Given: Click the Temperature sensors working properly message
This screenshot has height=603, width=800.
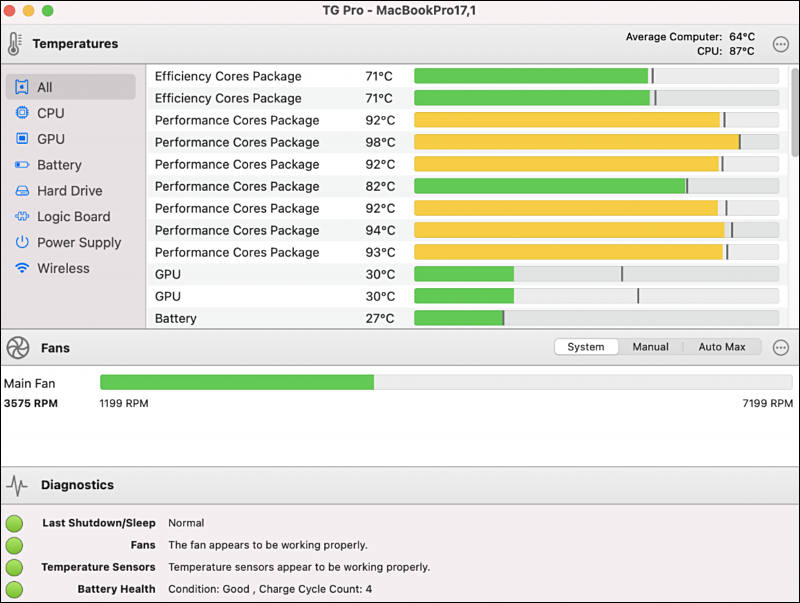Looking at the screenshot, I should 299,567.
